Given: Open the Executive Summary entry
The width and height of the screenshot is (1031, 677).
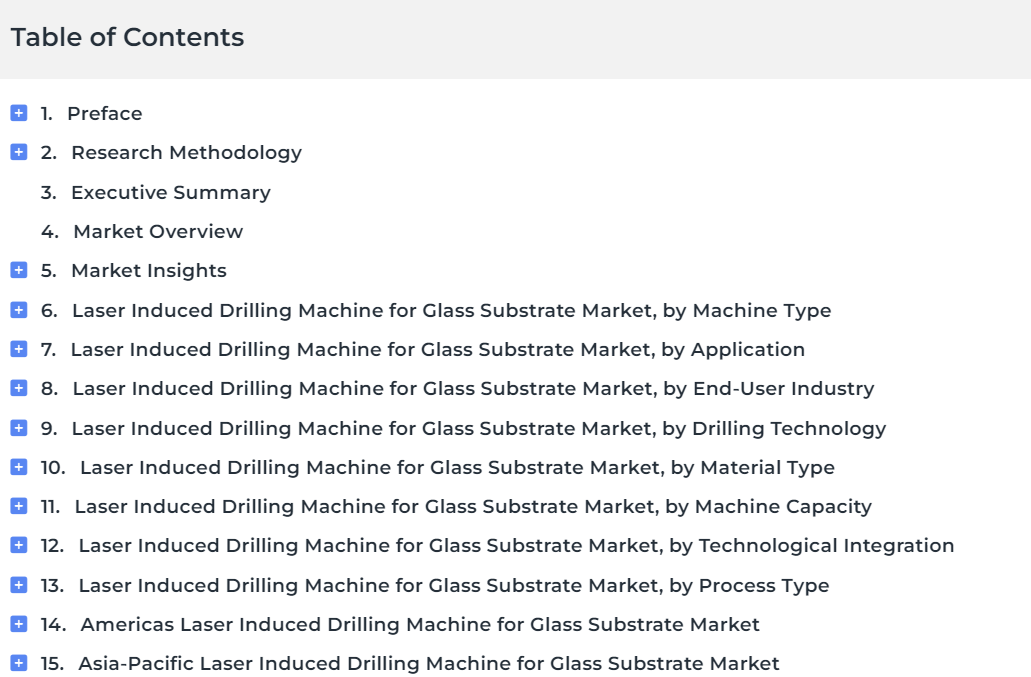Looking at the screenshot, I should (170, 193).
